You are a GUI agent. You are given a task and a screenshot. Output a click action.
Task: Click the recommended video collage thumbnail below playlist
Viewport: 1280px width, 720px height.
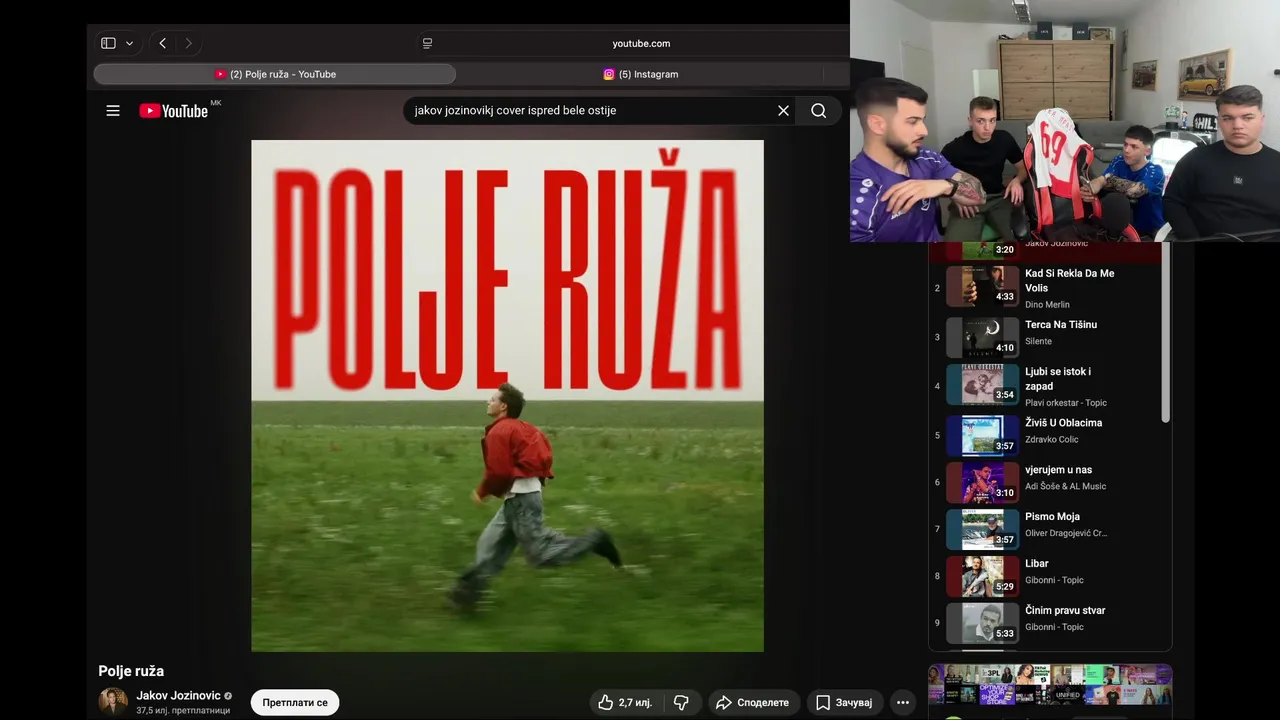pyautogui.click(x=1050, y=686)
